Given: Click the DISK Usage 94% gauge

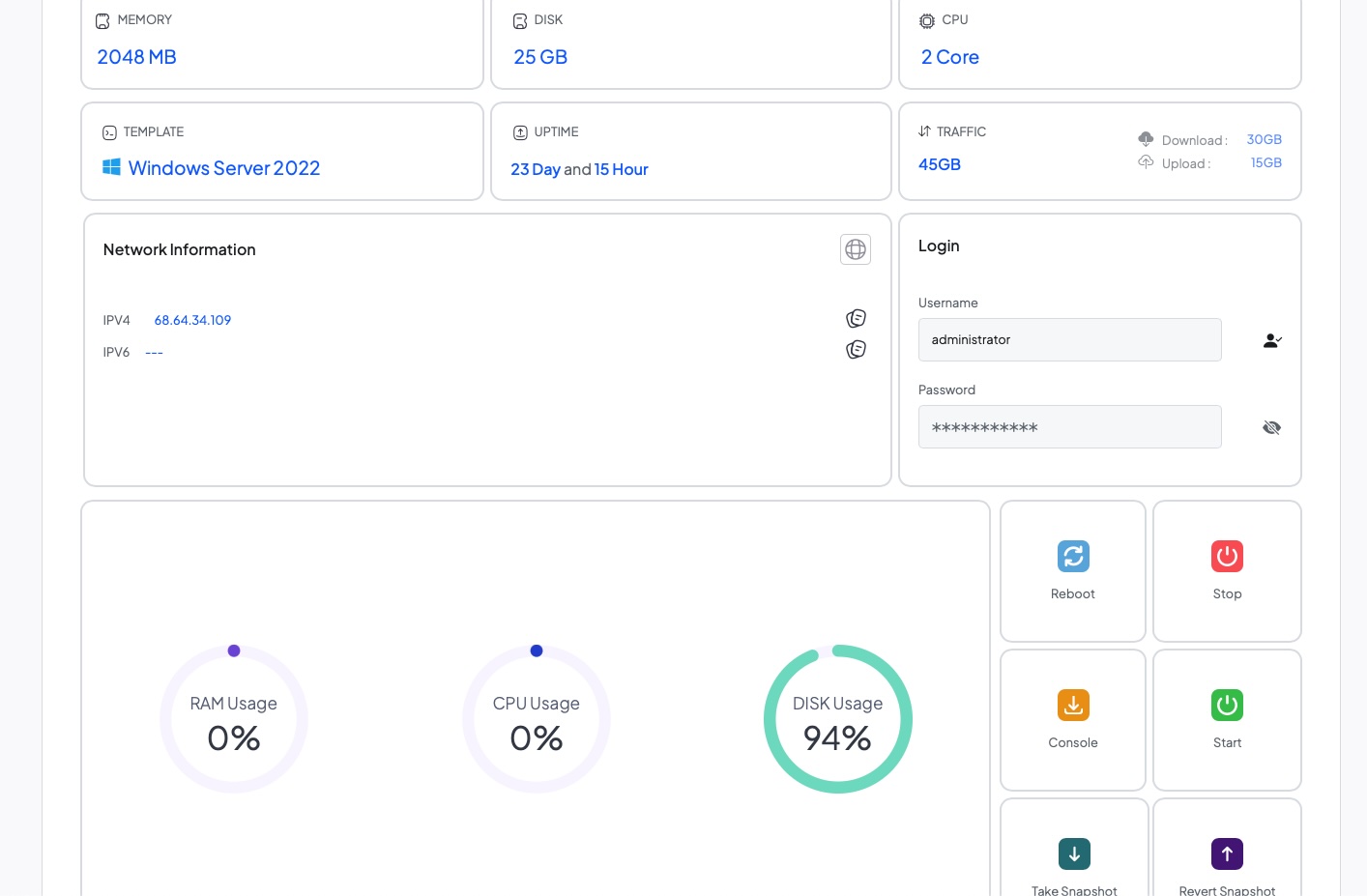Looking at the screenshot, I should point(838,719).
